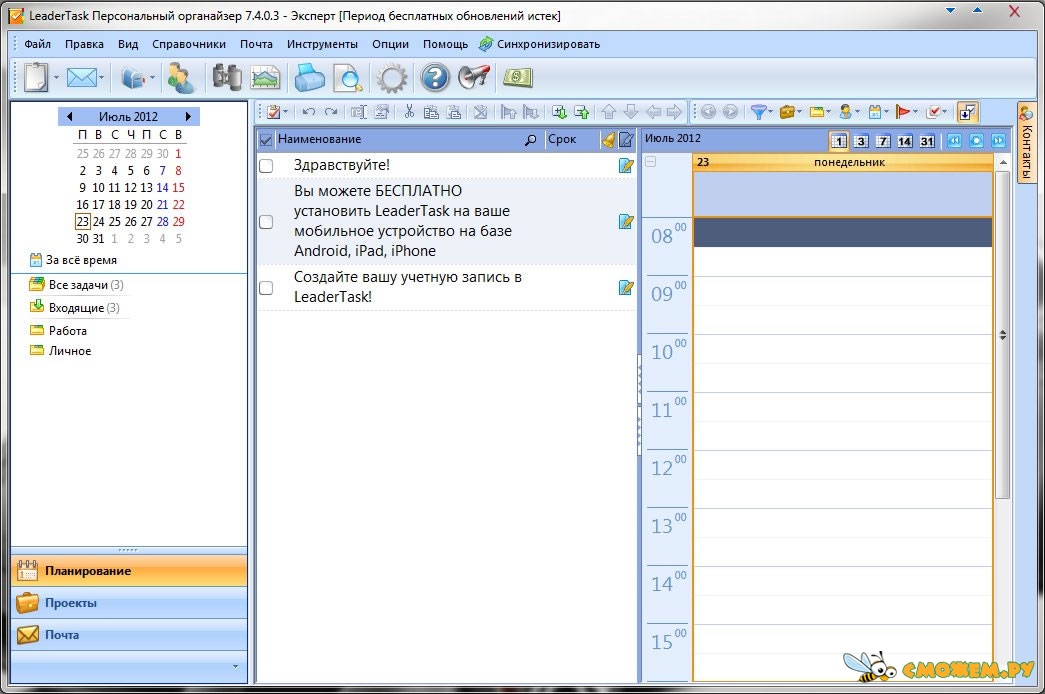1045x694 pixels.
Task: Open the Инструменты menu
Action: pos(322,44)
